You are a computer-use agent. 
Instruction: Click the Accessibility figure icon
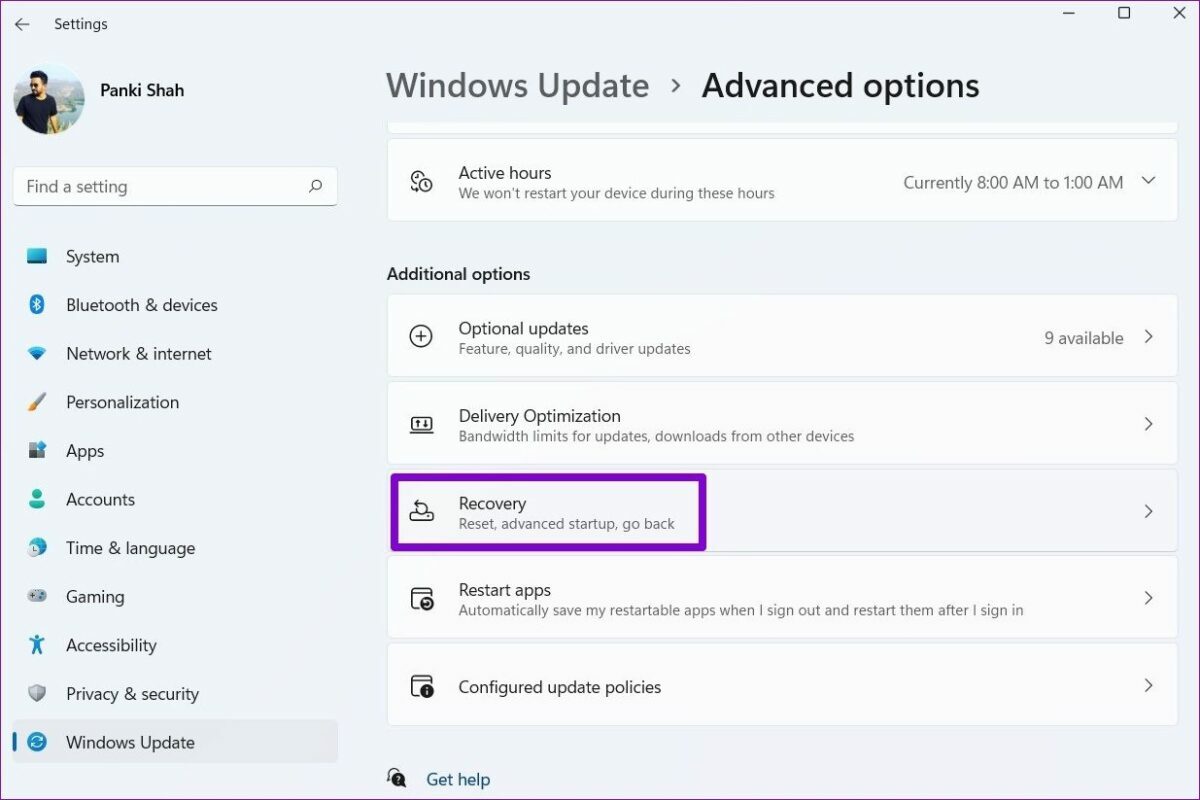[37, 645]
